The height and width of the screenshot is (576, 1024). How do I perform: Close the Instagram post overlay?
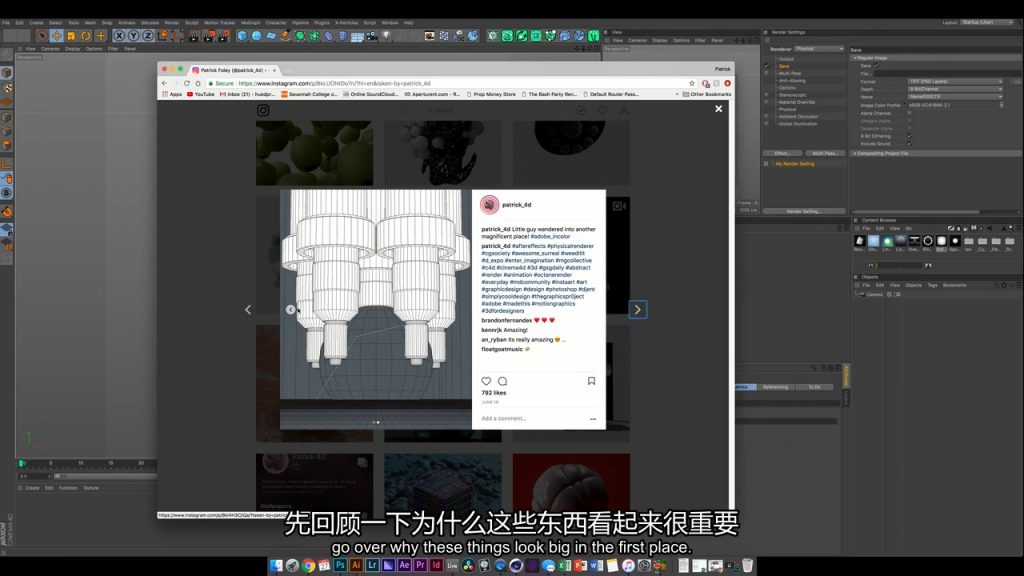(718, 109)
